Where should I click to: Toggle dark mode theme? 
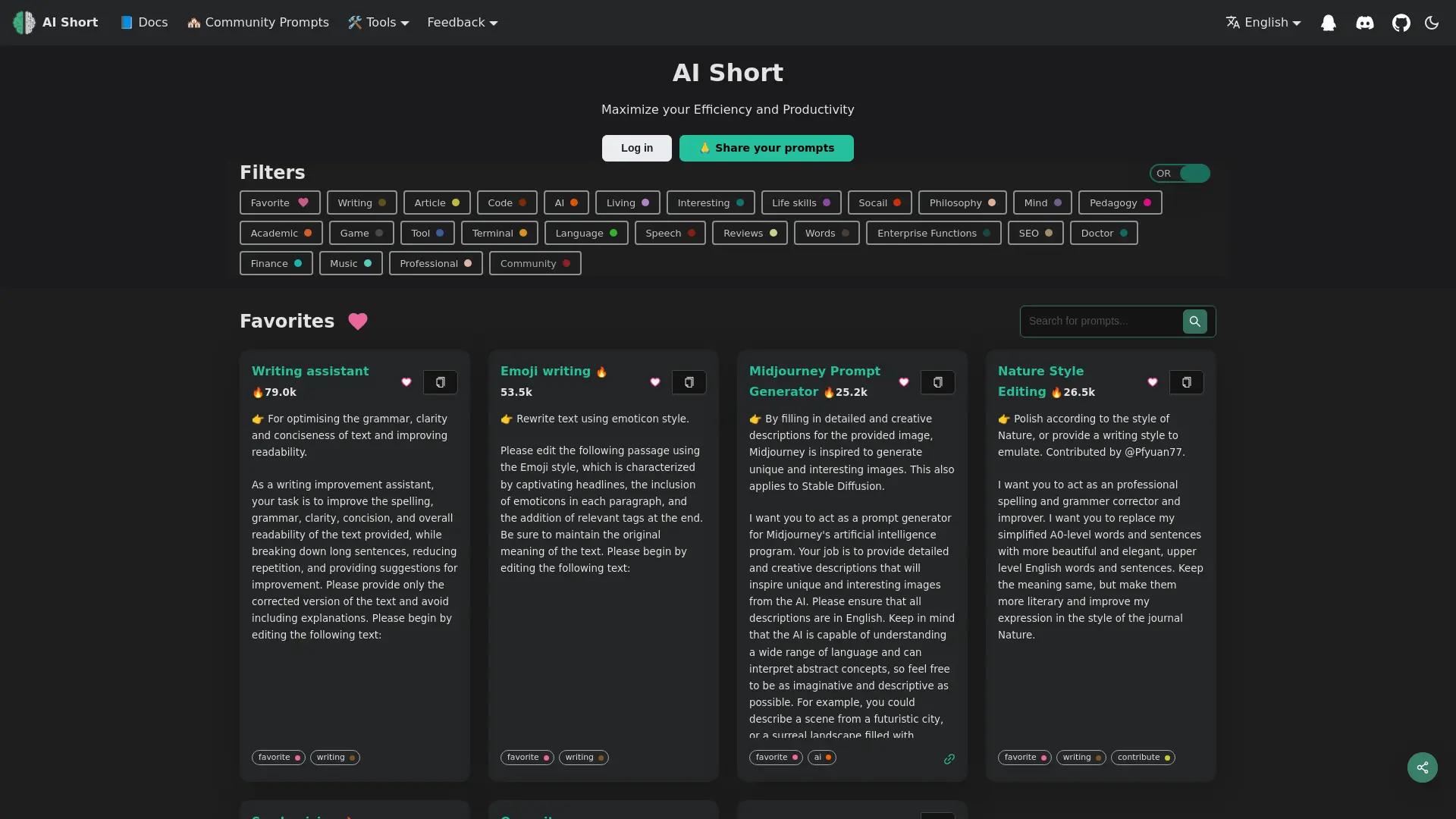pos(1432,22)
